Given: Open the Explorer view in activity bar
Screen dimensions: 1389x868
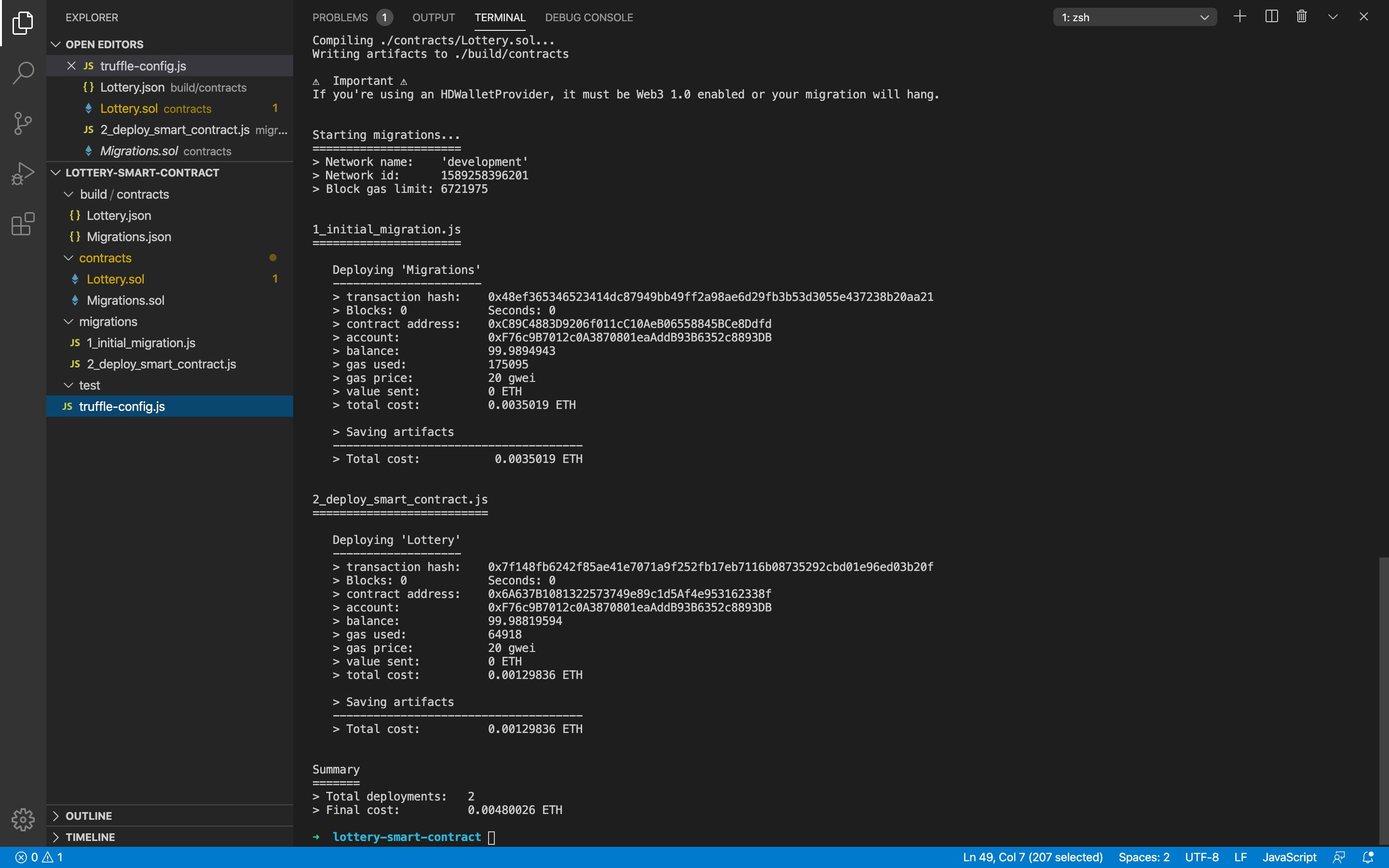Looking at the screenshot, I should pos(23,23).
